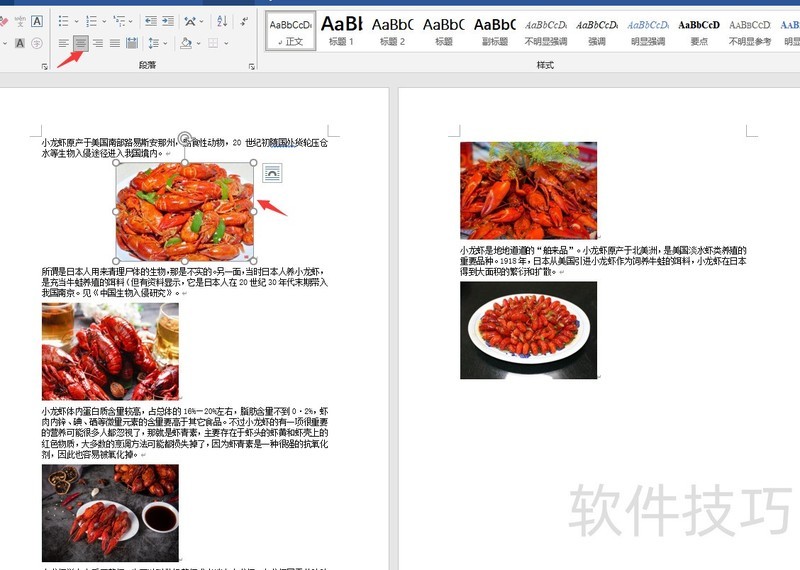
Task: Click the numbered list icon
Action: tap(91, 21)
